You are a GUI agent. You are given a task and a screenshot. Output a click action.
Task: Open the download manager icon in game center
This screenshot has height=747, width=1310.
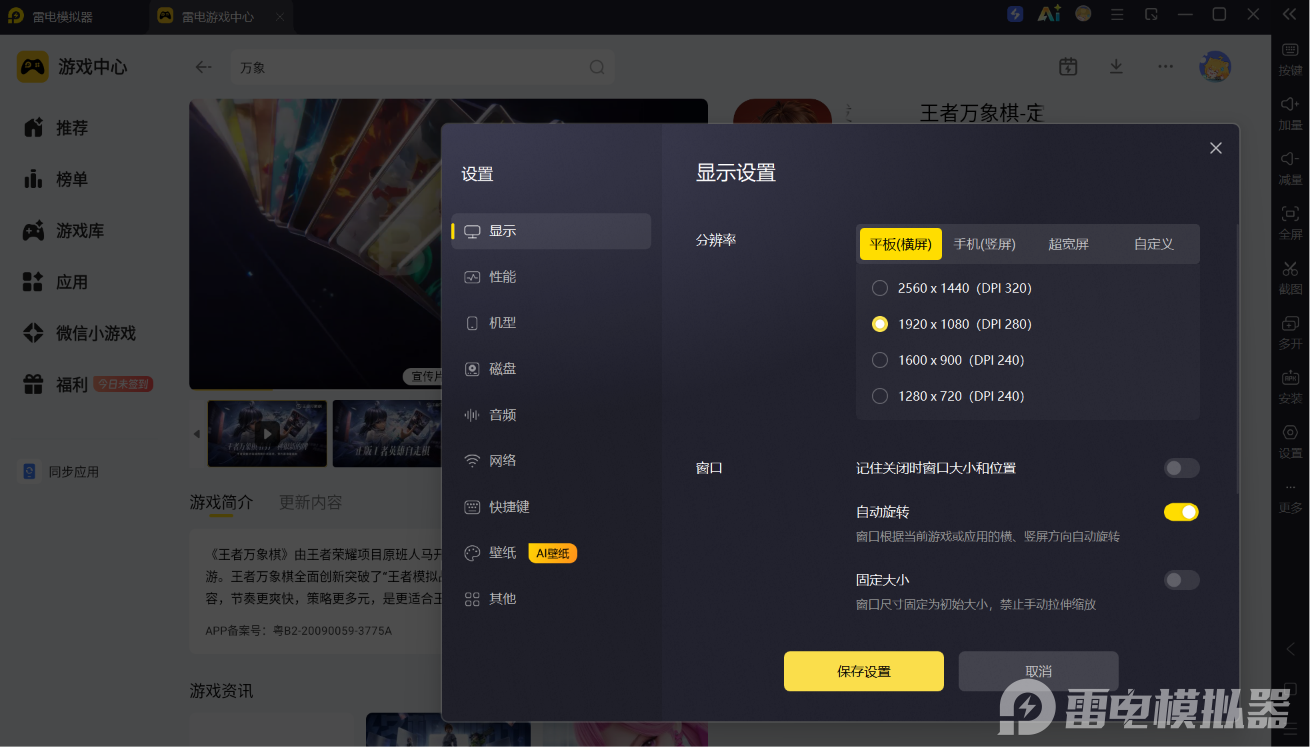coord(1116,66)
